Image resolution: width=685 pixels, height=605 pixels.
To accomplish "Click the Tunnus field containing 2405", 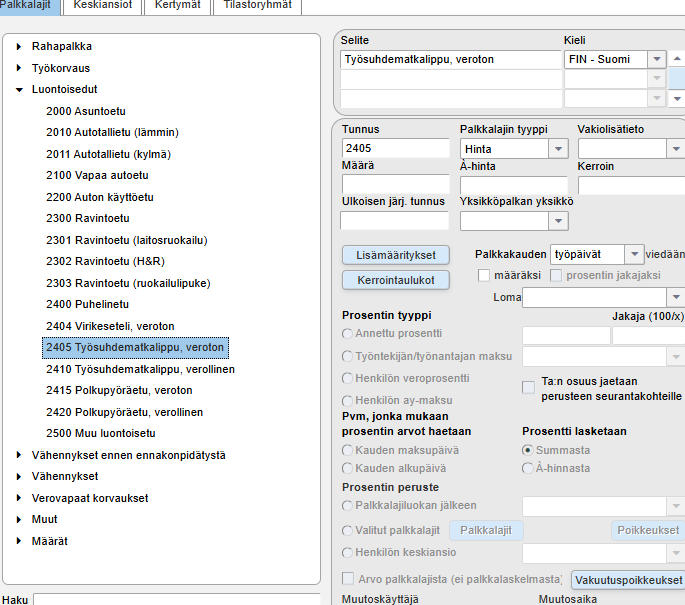I will pyautogui.click(x=395, y=149).
